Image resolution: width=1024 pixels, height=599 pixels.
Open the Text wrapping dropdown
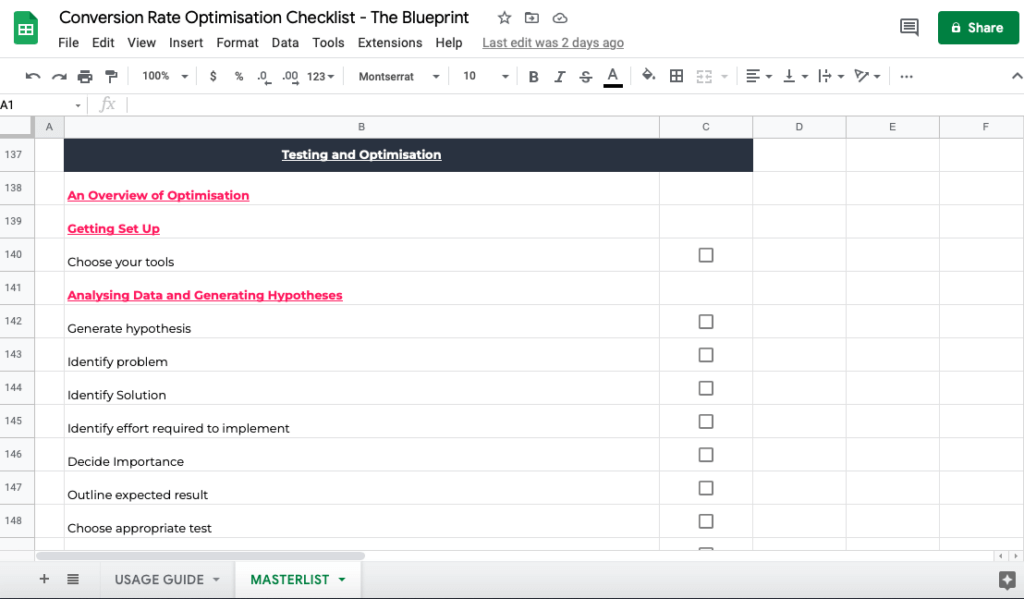831,76
